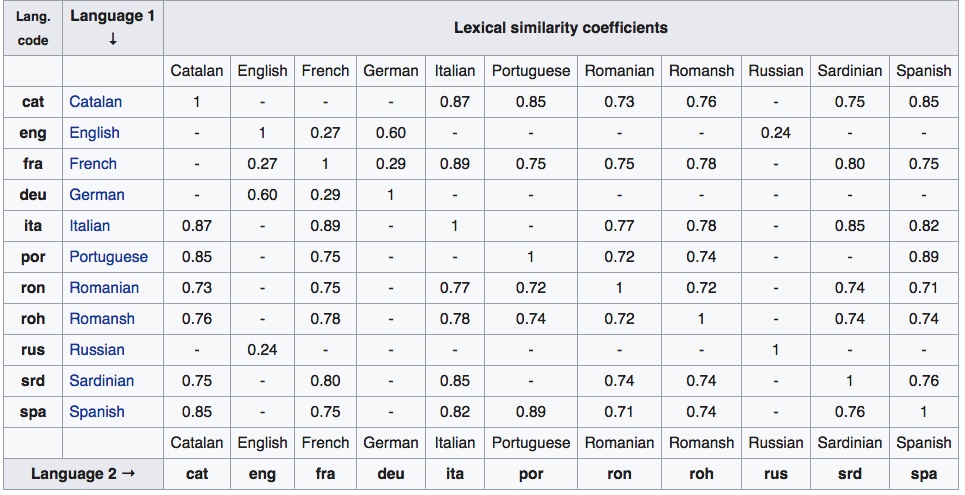Click the Language 1 column header
Viewport: 965px width, 495px height.
tap(113, 28)
